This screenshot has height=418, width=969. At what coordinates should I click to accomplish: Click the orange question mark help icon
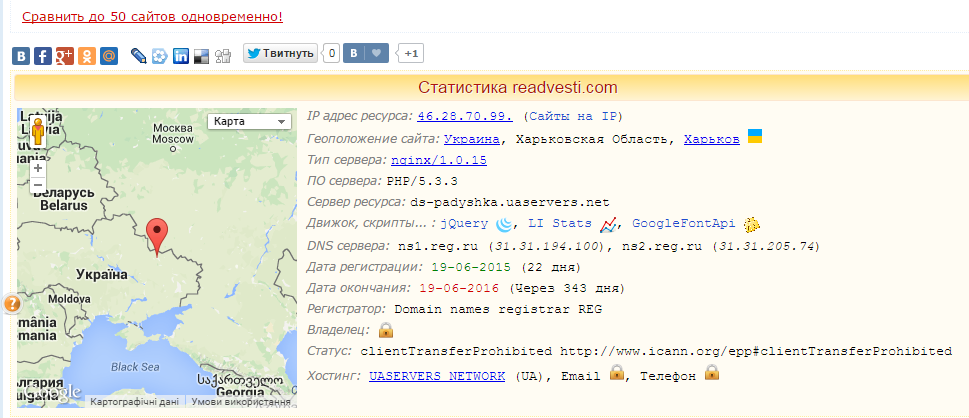click(x=12, y=304)
